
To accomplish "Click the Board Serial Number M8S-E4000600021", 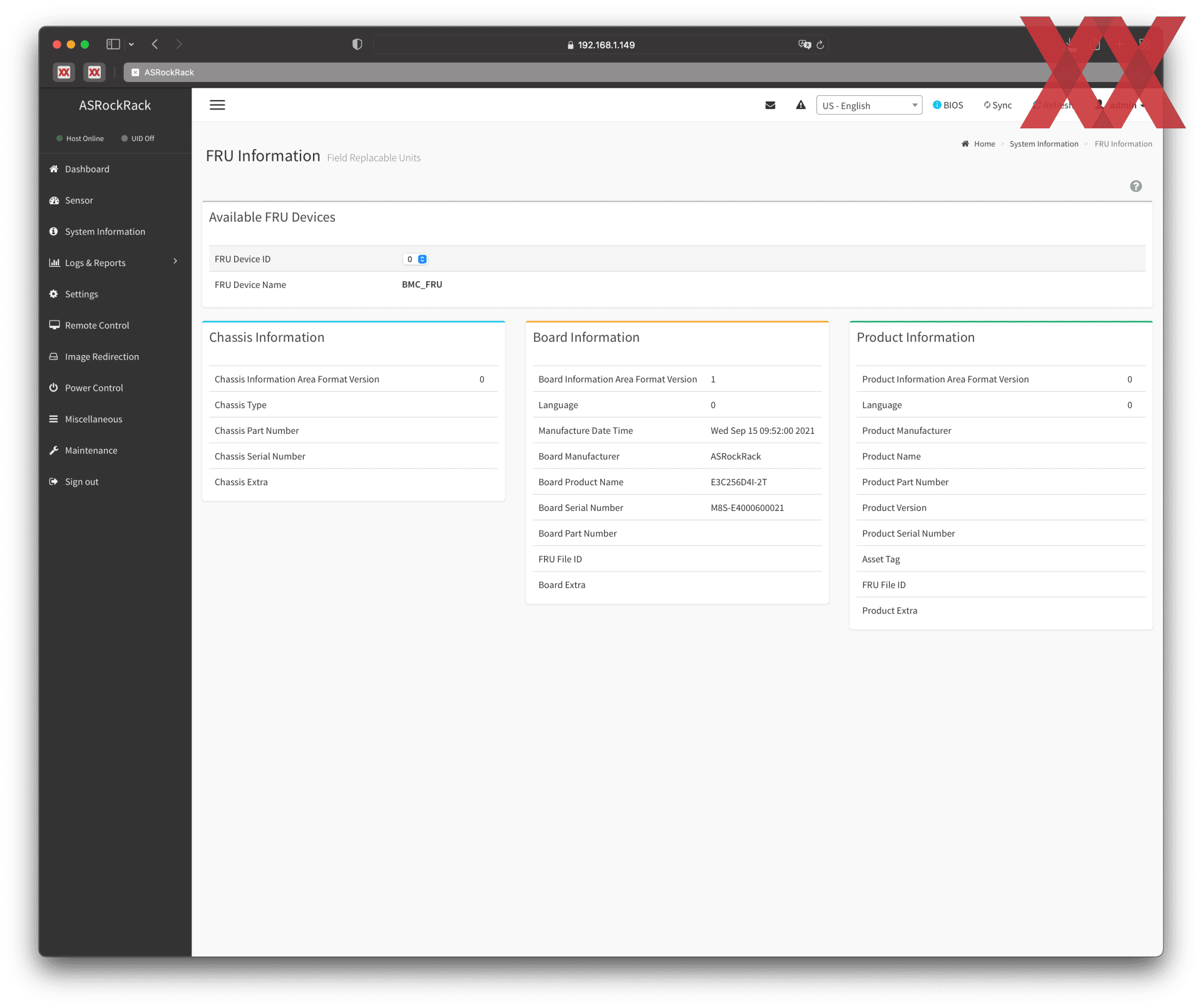I will click(747, 508).
